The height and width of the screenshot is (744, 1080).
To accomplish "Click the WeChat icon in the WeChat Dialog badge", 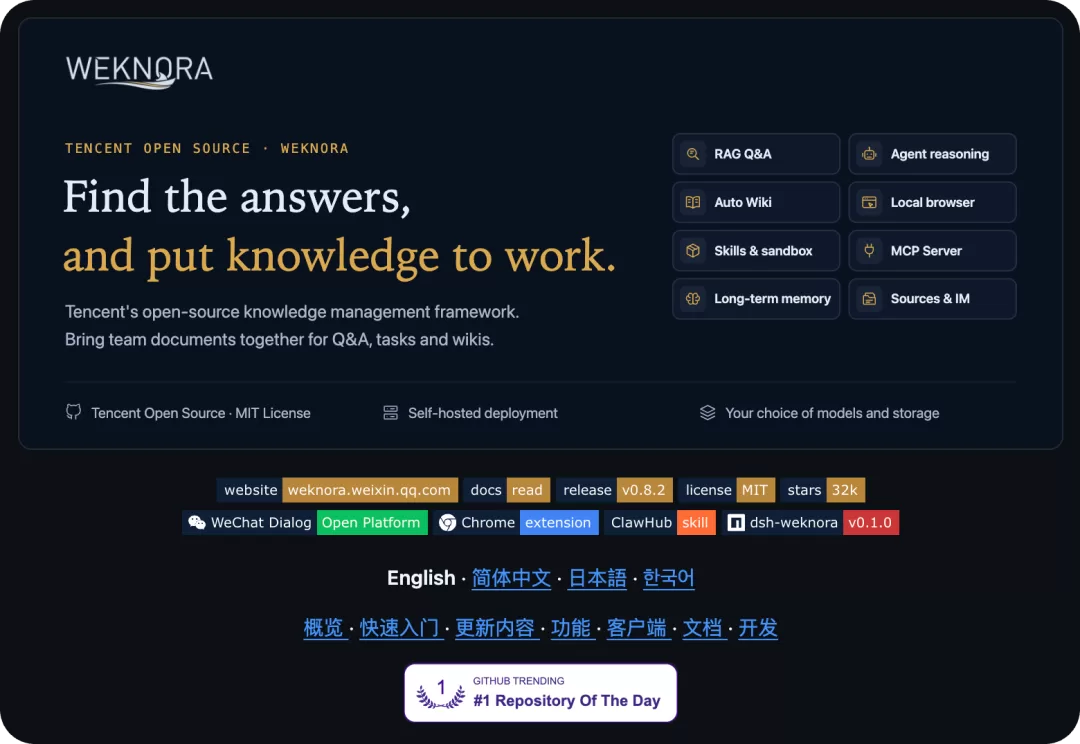I will click(x=197, y=522).
